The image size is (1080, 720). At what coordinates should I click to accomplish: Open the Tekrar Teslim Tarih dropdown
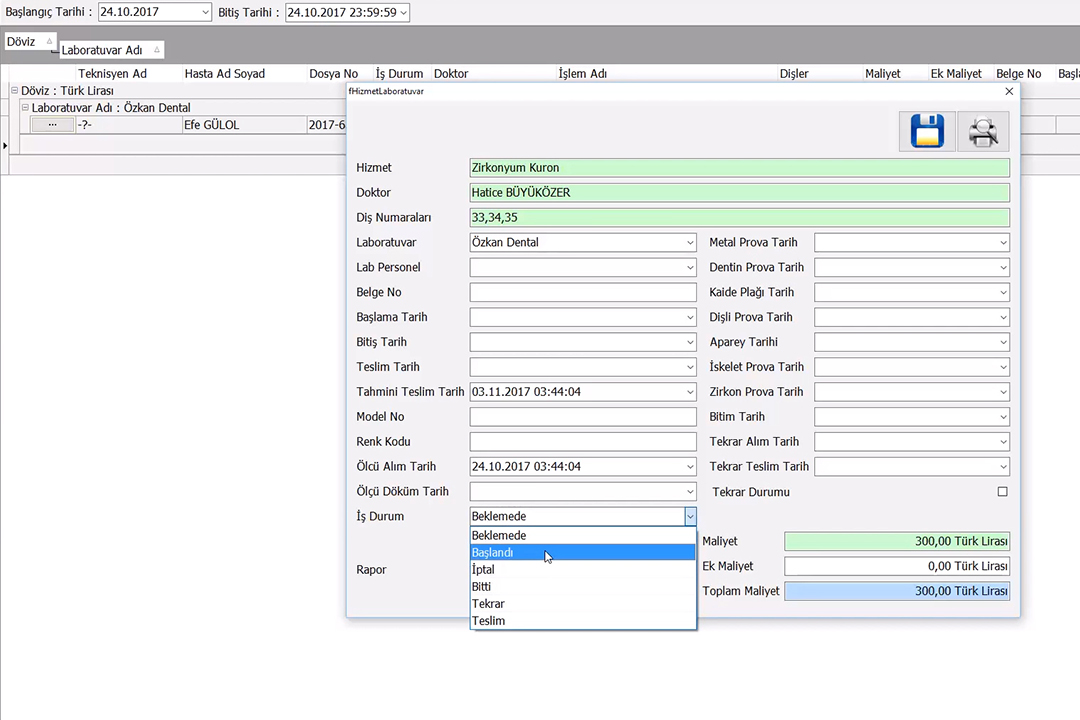point(1004,466)
